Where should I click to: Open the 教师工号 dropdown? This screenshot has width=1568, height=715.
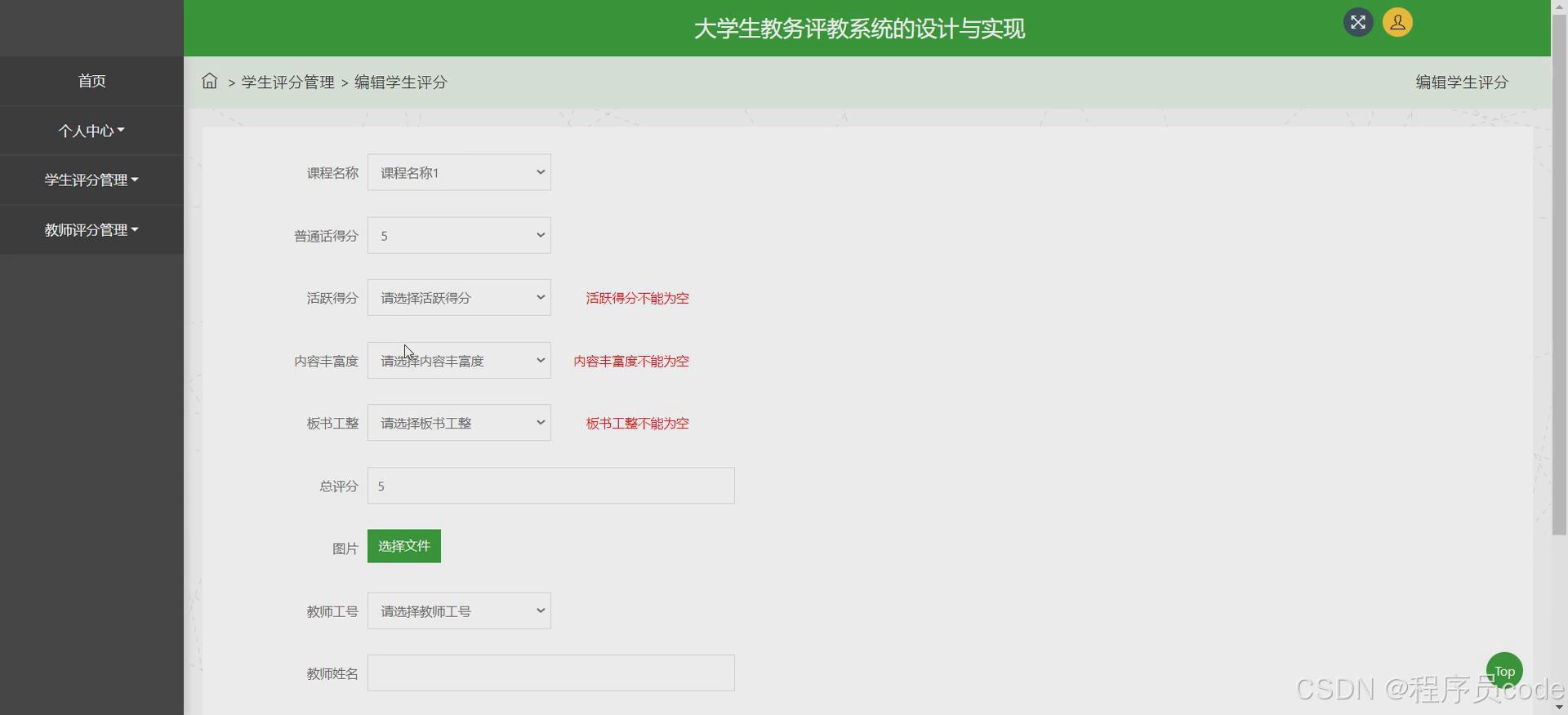click(x=459, y=611)
